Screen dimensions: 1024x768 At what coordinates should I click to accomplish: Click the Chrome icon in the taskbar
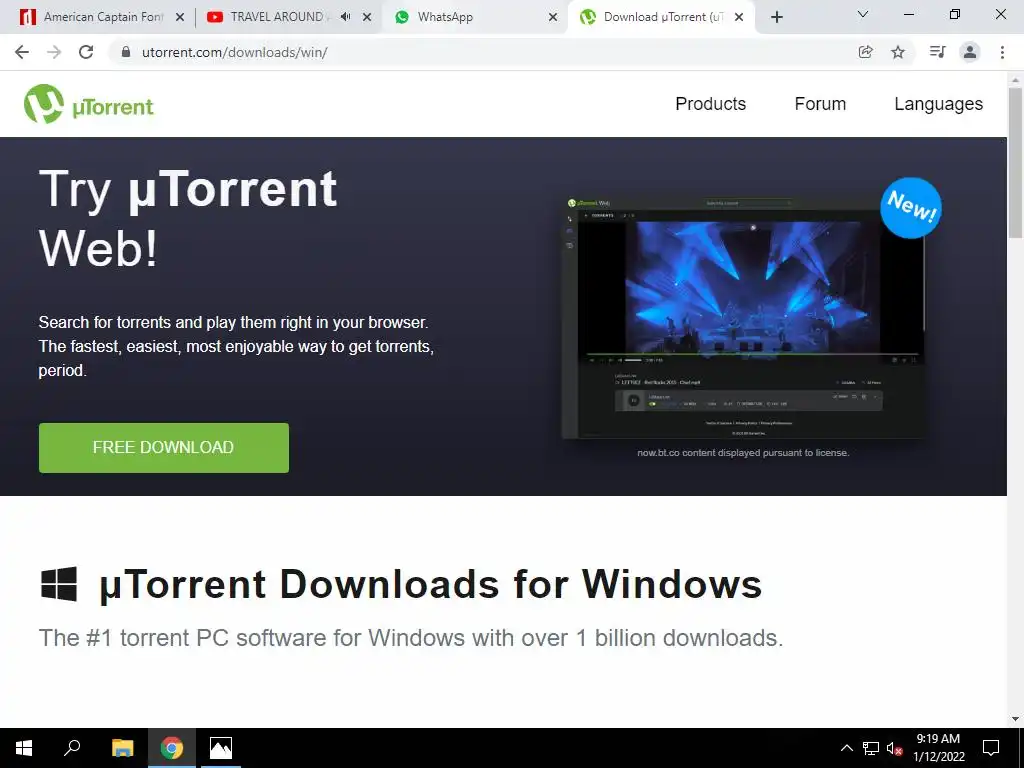172,748
